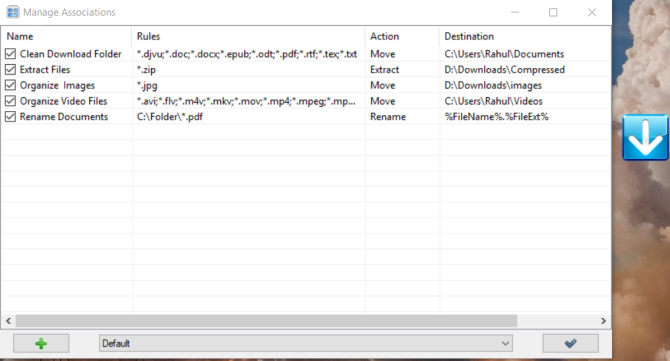Screen dimensions: 670x361
Task: Click the right scroll arrow of horizontal scrollbar
Action: tap(603, 320)
